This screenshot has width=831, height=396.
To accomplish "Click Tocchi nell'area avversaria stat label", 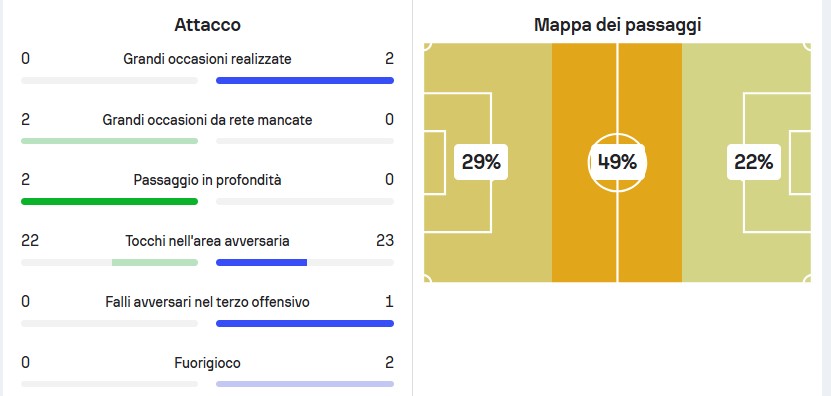I will pyautogui.click(x=207, y=241).
